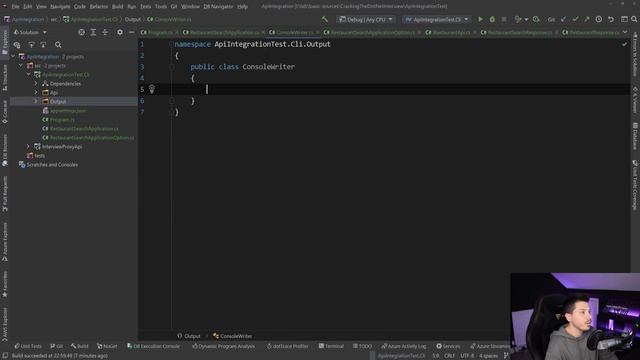
Task: Click Git update project blue arrow icon
Action: pyautogui.click(x=564, y=19)
